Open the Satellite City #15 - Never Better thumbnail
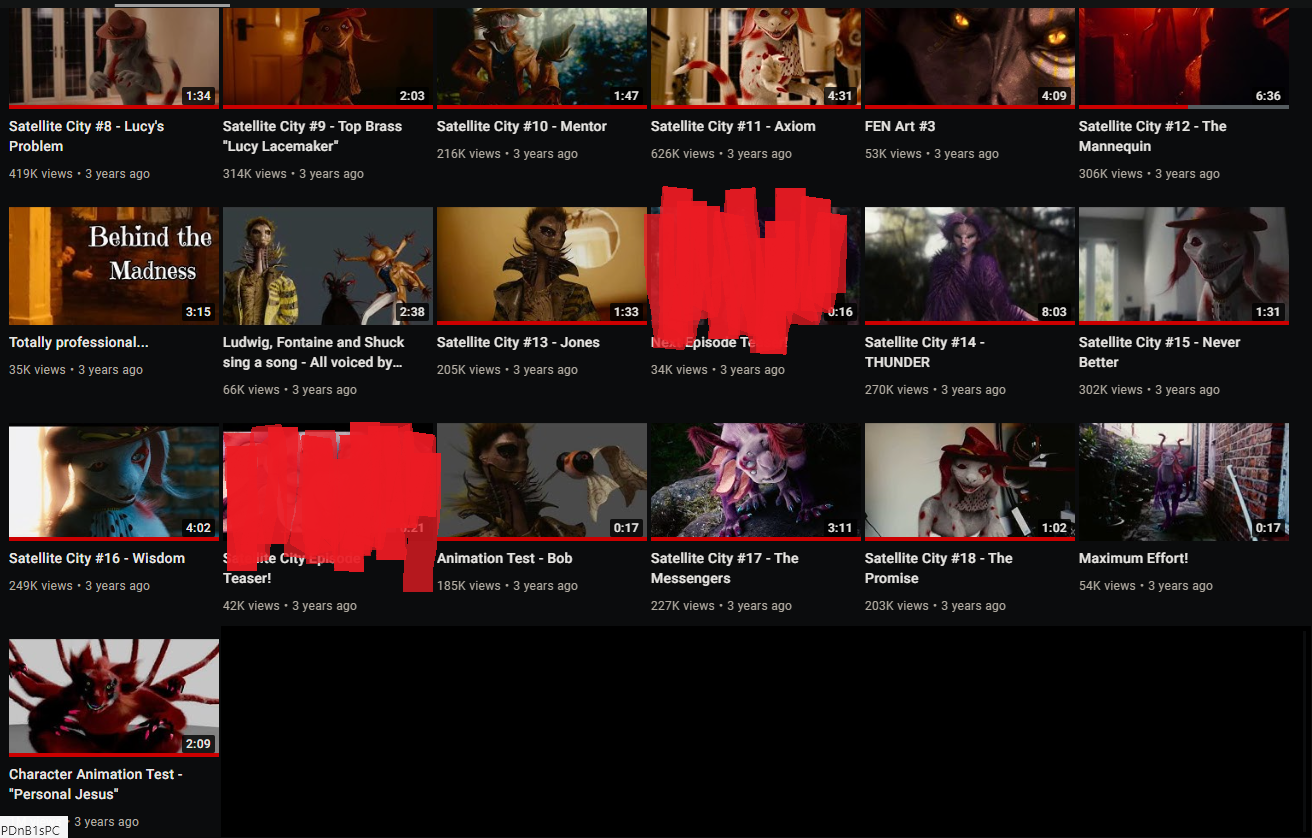 click(x=1184, y=266)
